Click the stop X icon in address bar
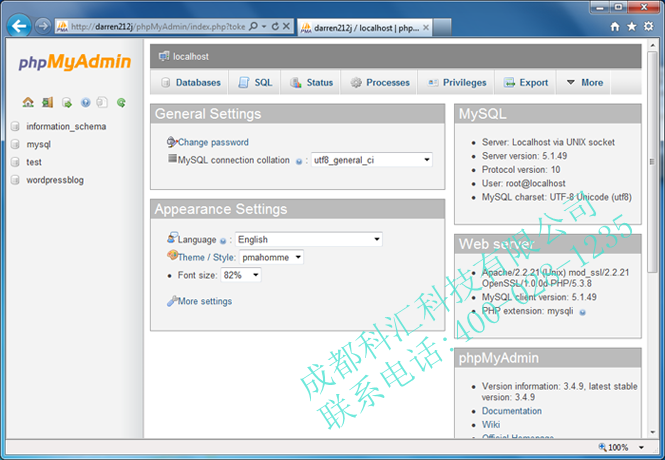The image size is (665, 460). coord(286,26)
